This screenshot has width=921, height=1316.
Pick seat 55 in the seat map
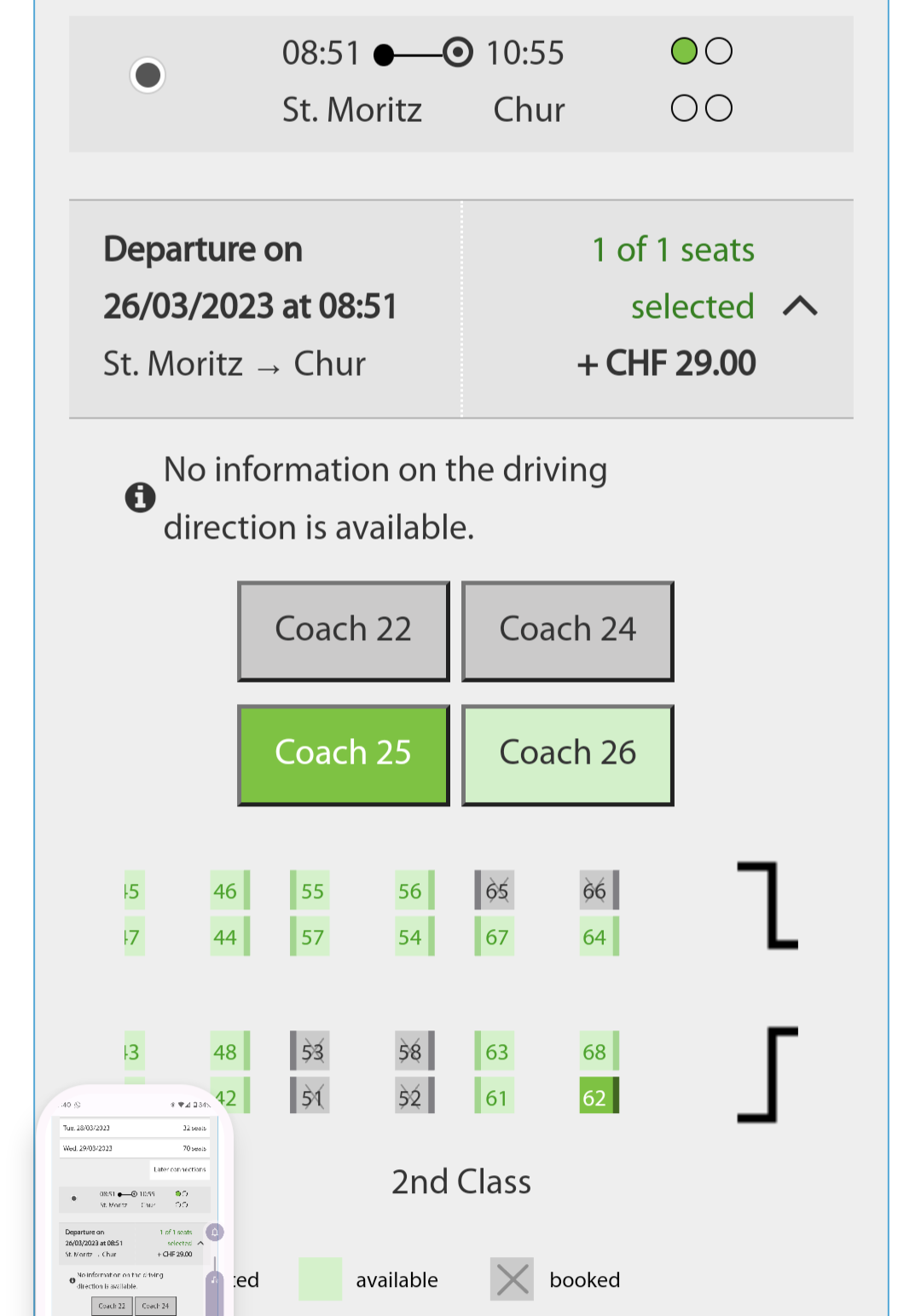point(310,891)
